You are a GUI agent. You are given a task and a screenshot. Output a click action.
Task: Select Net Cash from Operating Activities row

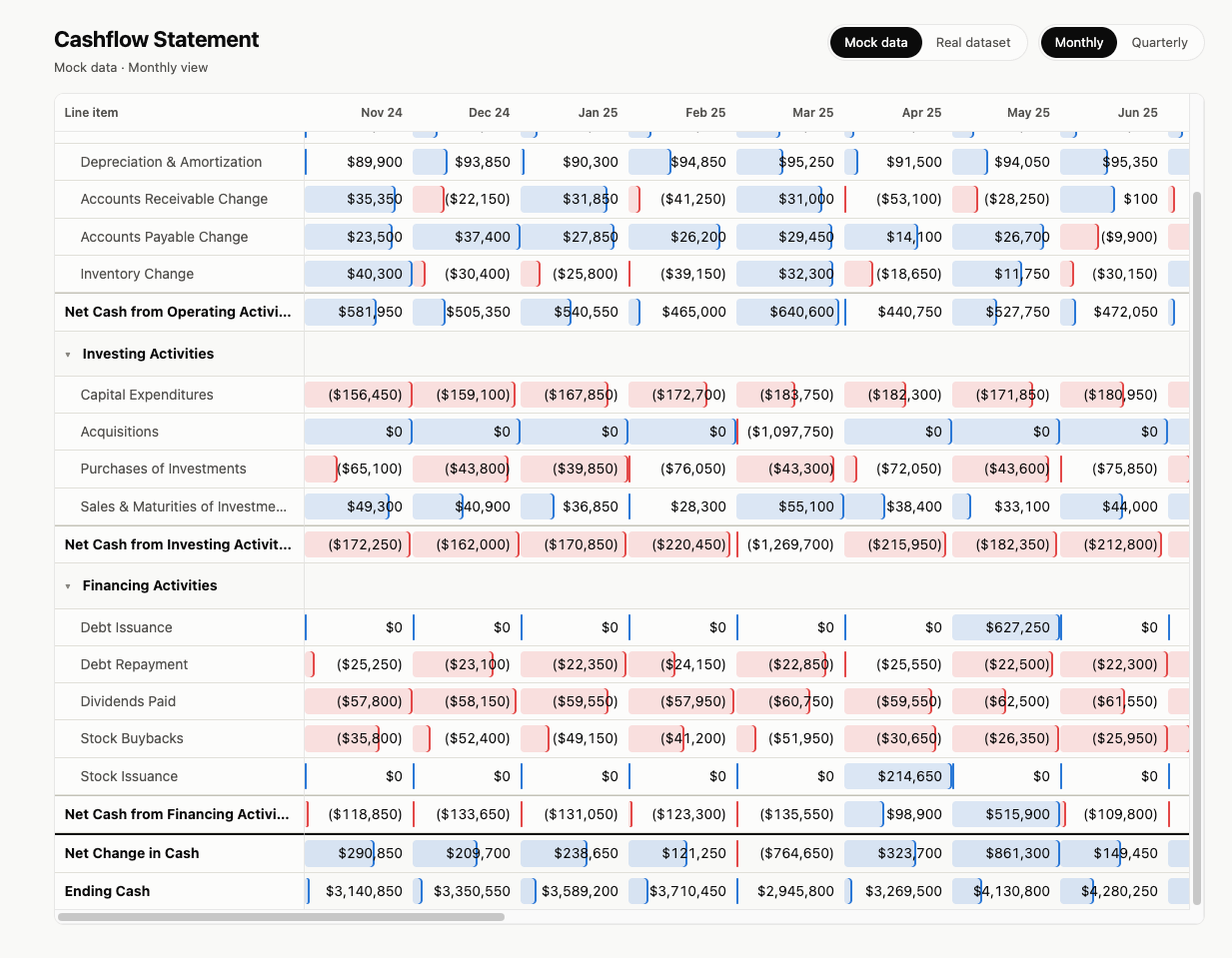coord(178,312)
